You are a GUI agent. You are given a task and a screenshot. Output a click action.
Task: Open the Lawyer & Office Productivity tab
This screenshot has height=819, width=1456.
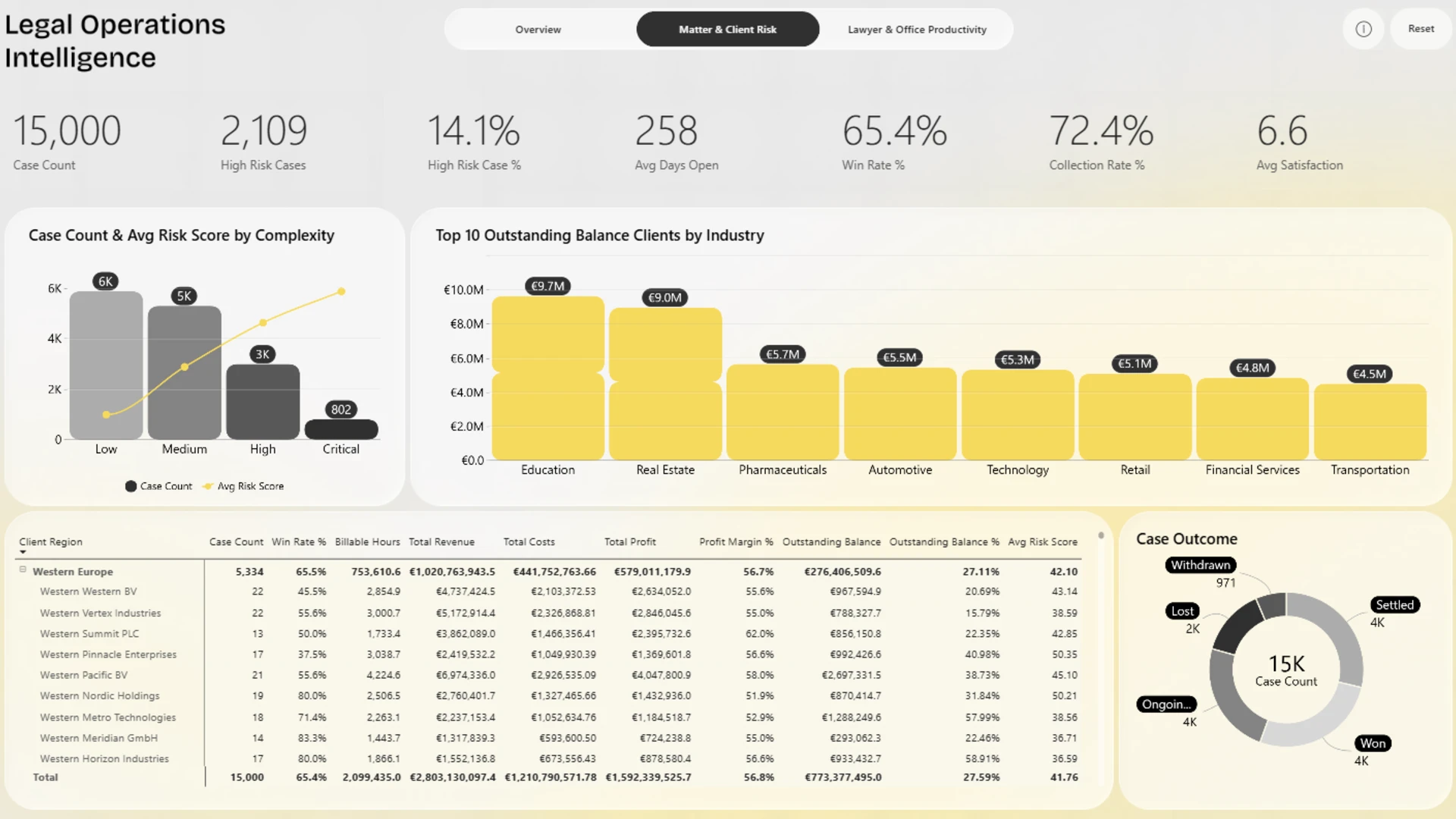(917, 29)
